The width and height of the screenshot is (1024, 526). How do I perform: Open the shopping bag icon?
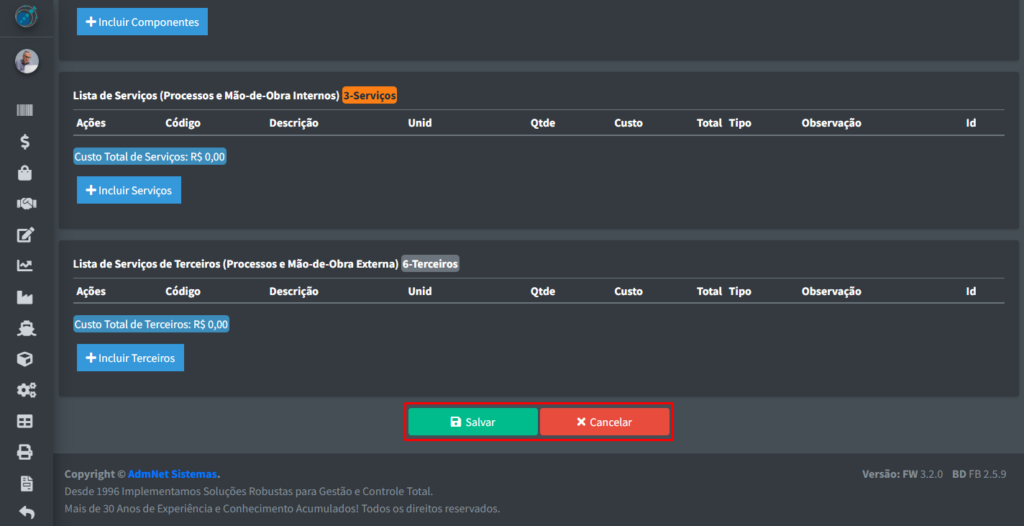26,173
